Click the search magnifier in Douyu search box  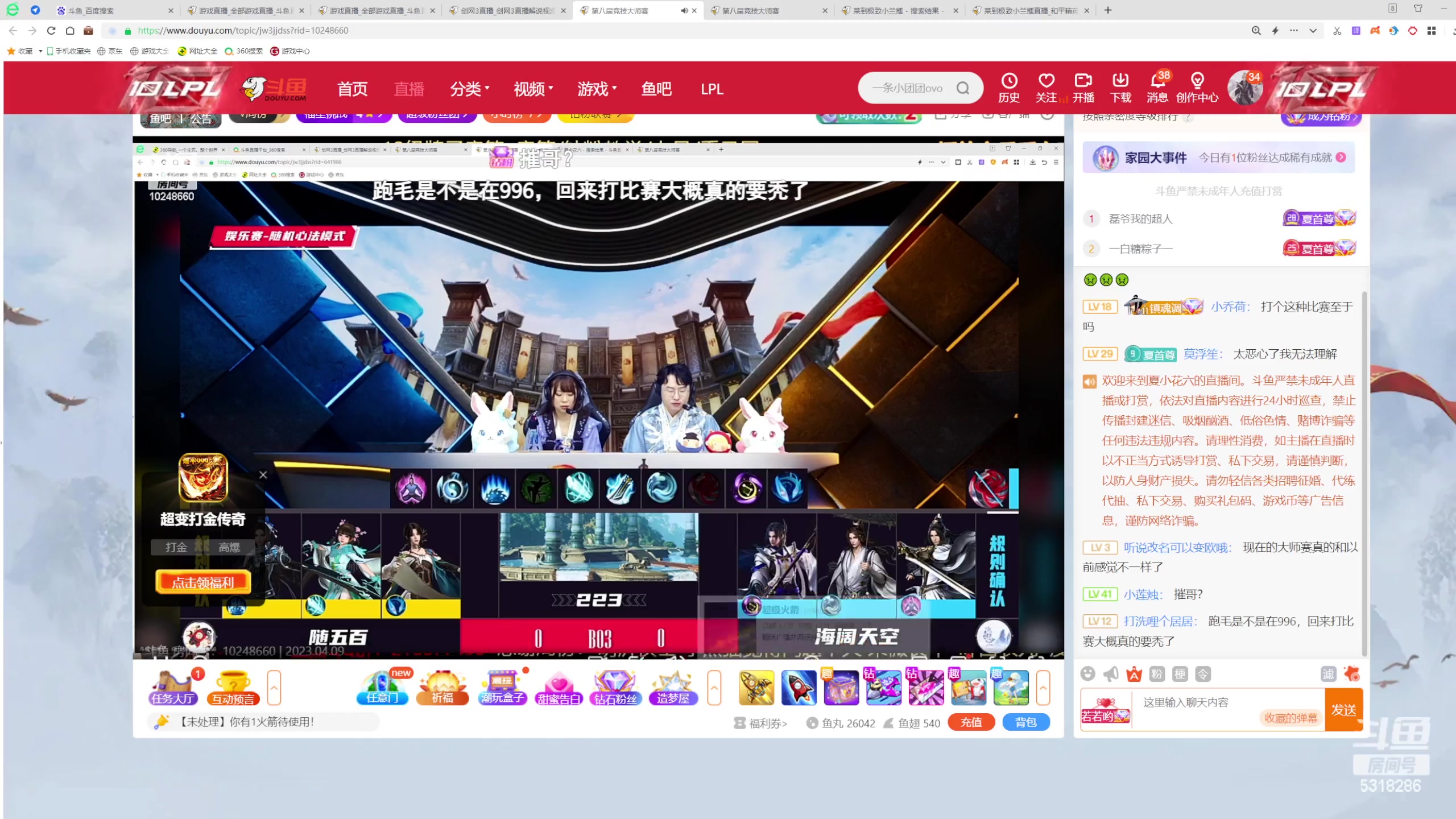coord(963,88)
